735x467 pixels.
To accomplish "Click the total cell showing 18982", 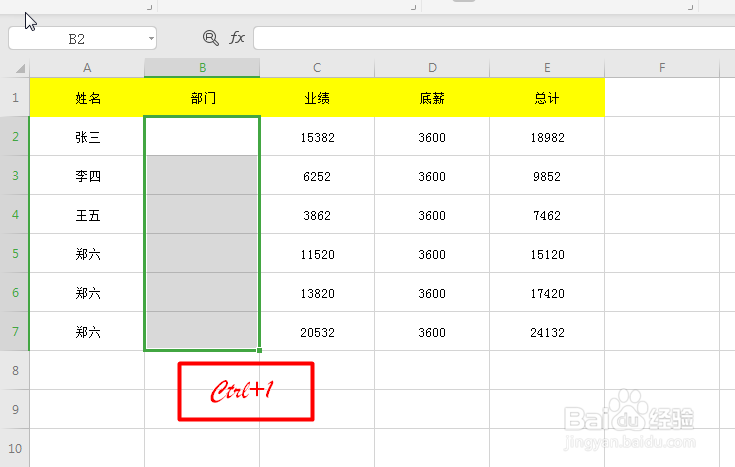I will coord(547,136).
